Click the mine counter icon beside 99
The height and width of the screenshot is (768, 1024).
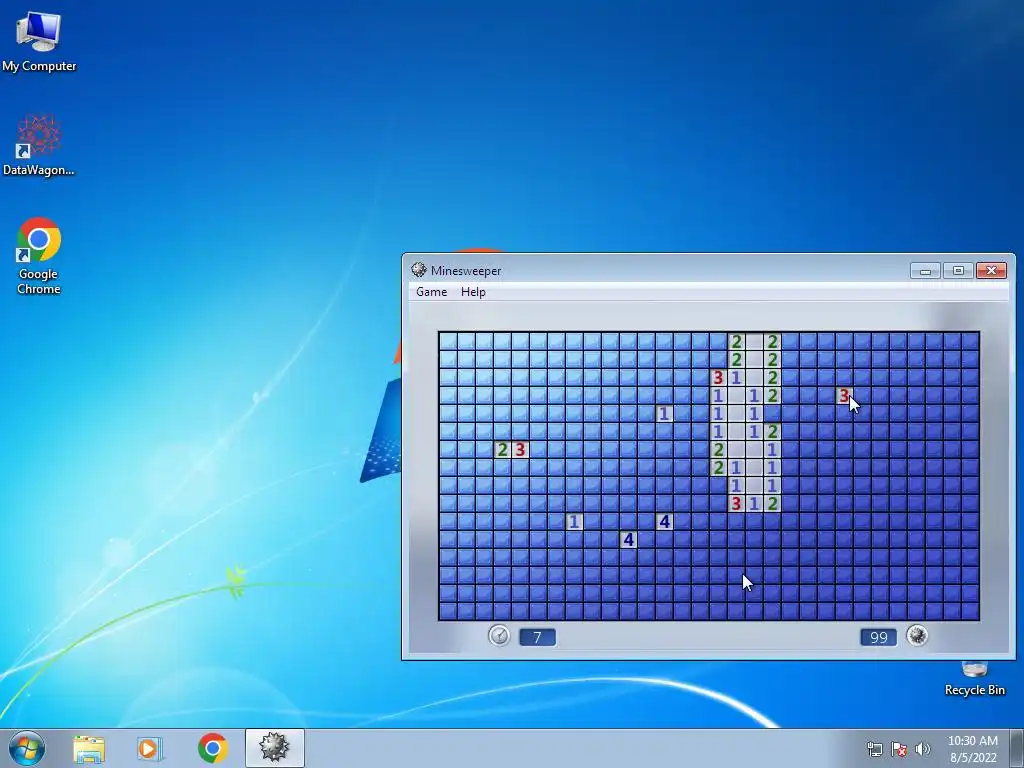917,635
